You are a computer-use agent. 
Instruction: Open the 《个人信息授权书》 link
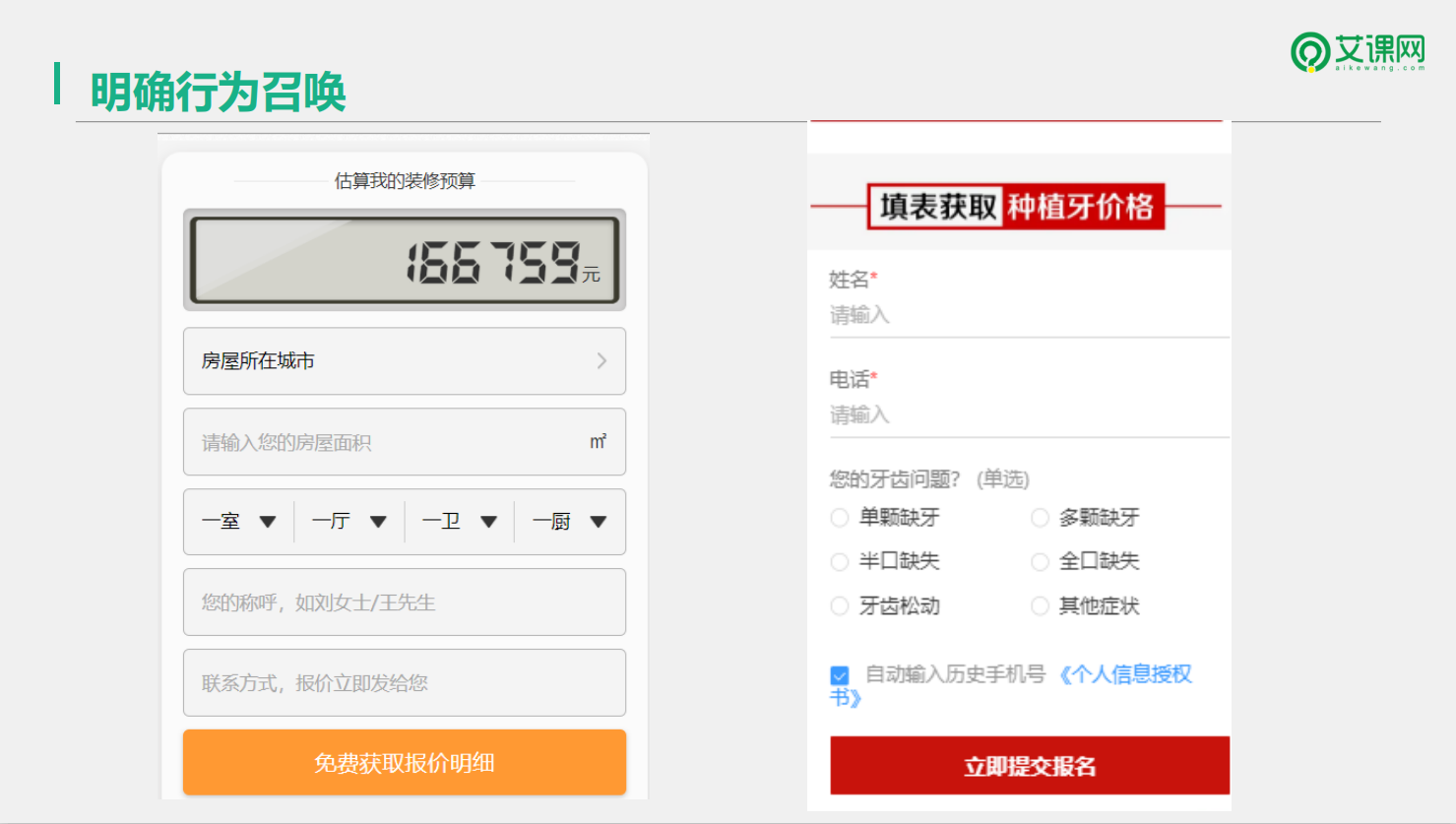(x=1125, y=674)
